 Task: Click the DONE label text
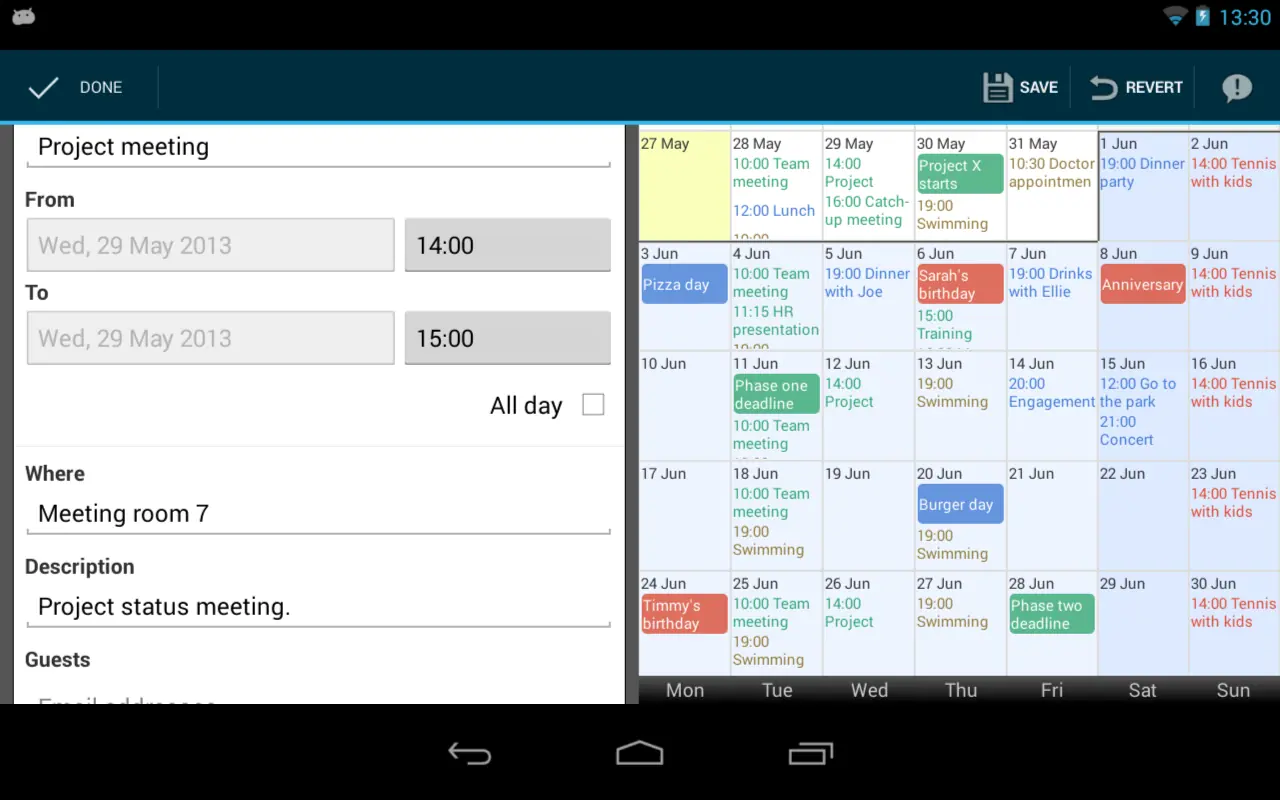click(x=101, y=88)
